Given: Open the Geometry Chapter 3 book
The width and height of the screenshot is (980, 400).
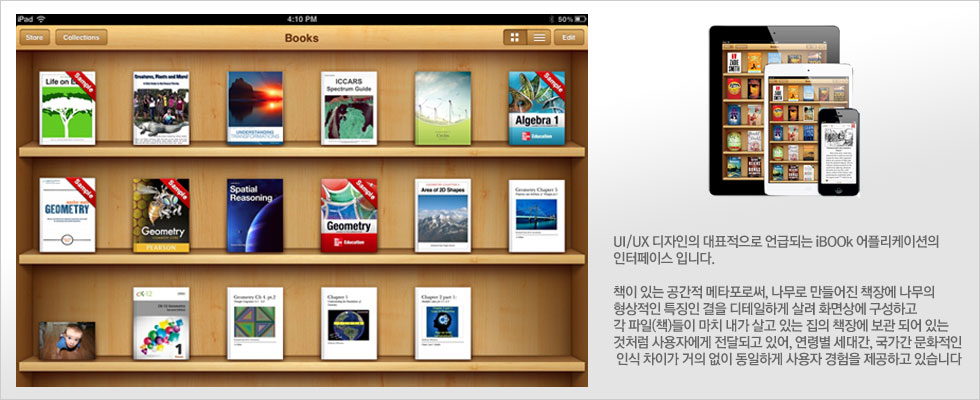Looking at the screenshot, I should coord(537,216).
